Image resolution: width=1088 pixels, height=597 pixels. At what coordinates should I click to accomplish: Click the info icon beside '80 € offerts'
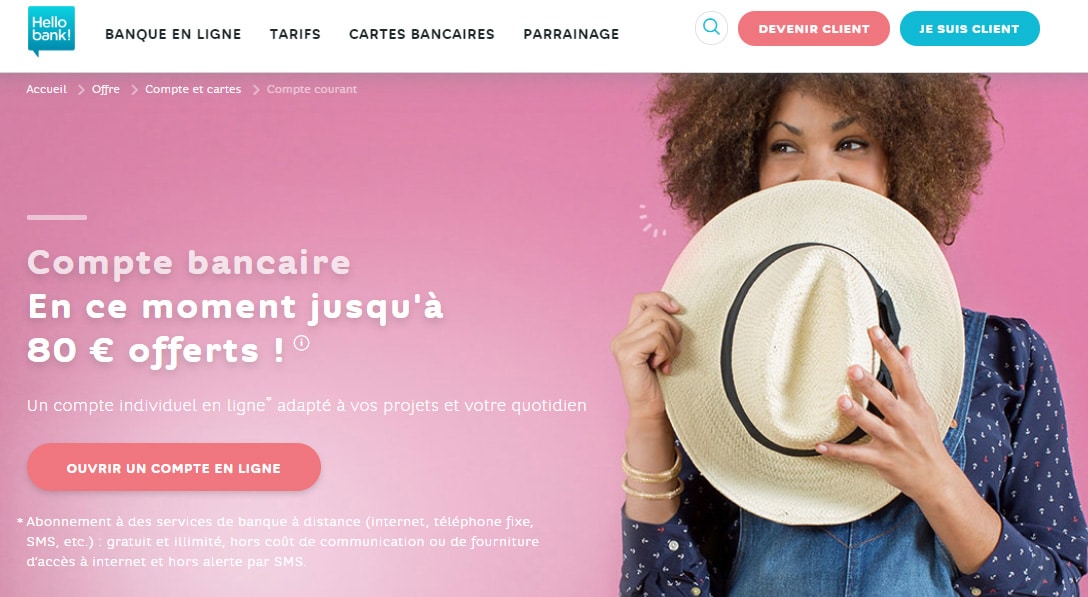301,342
